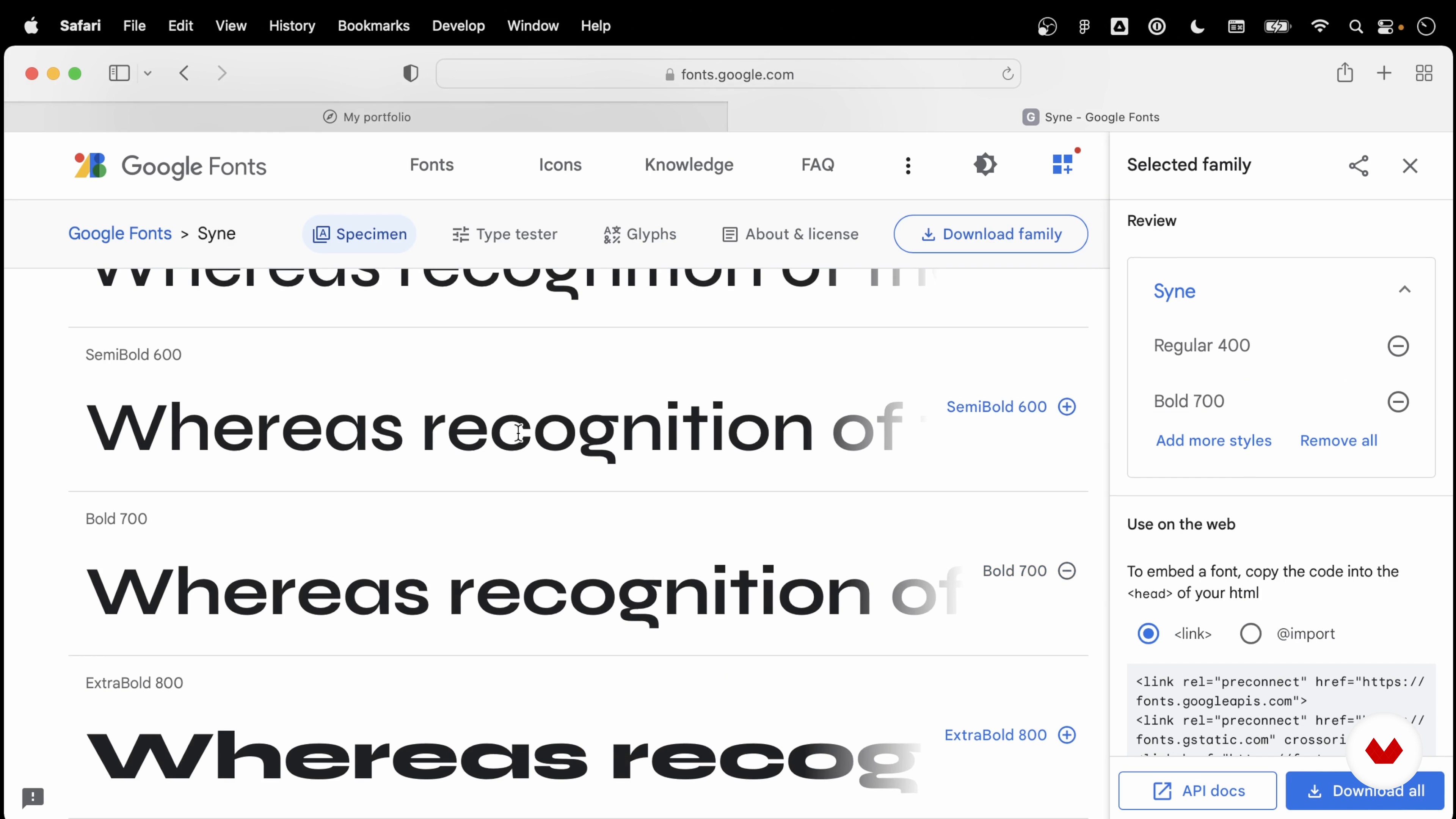Click the fonts.google.com address bar
Screen dimensions: 1456x819
point(728,74)
